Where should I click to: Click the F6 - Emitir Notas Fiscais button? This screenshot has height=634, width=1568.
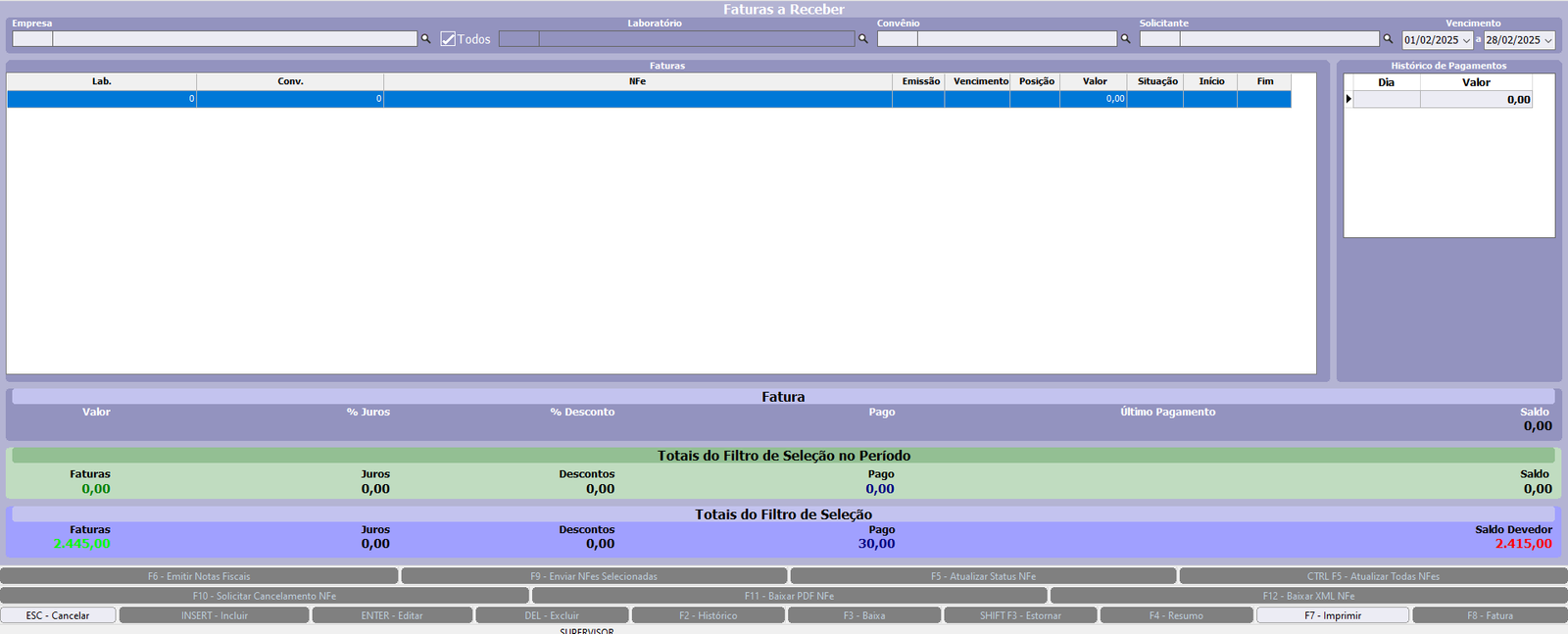(x=199, y=576)
